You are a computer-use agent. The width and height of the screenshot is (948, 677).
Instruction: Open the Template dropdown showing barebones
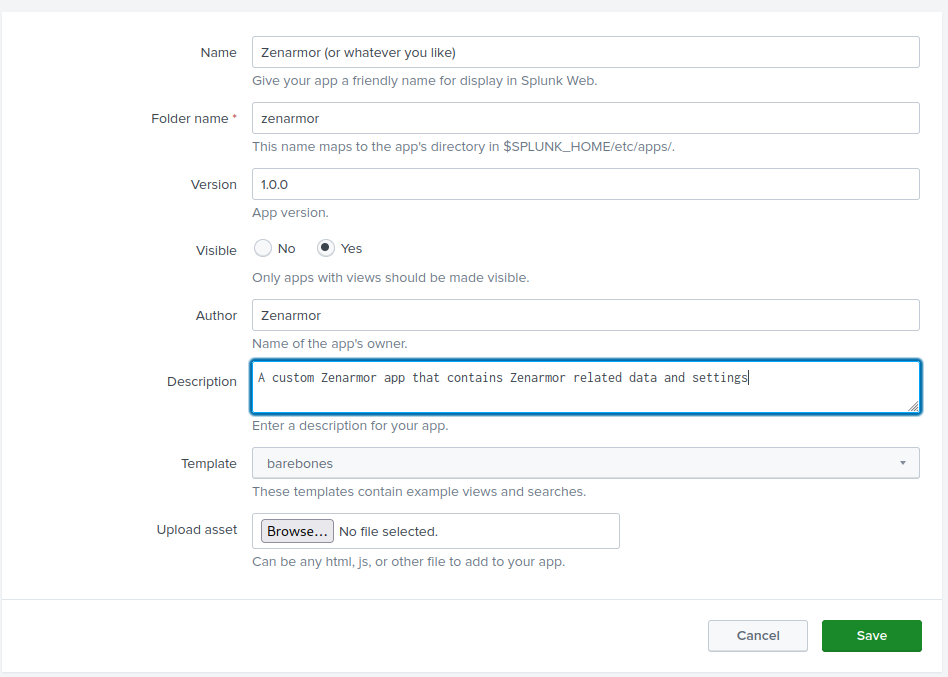coord(585,463)
